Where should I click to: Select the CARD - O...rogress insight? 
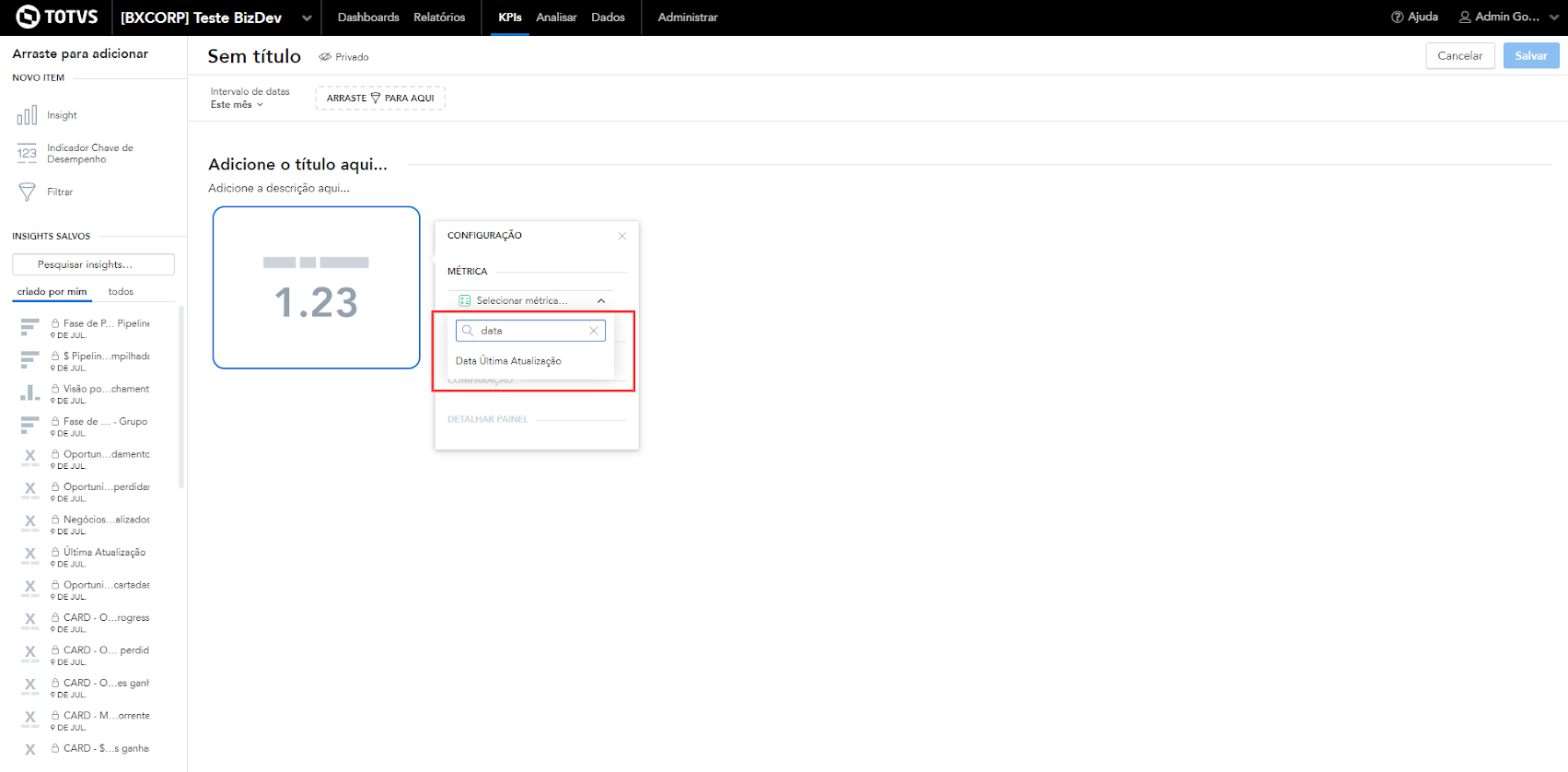(85, 623)
